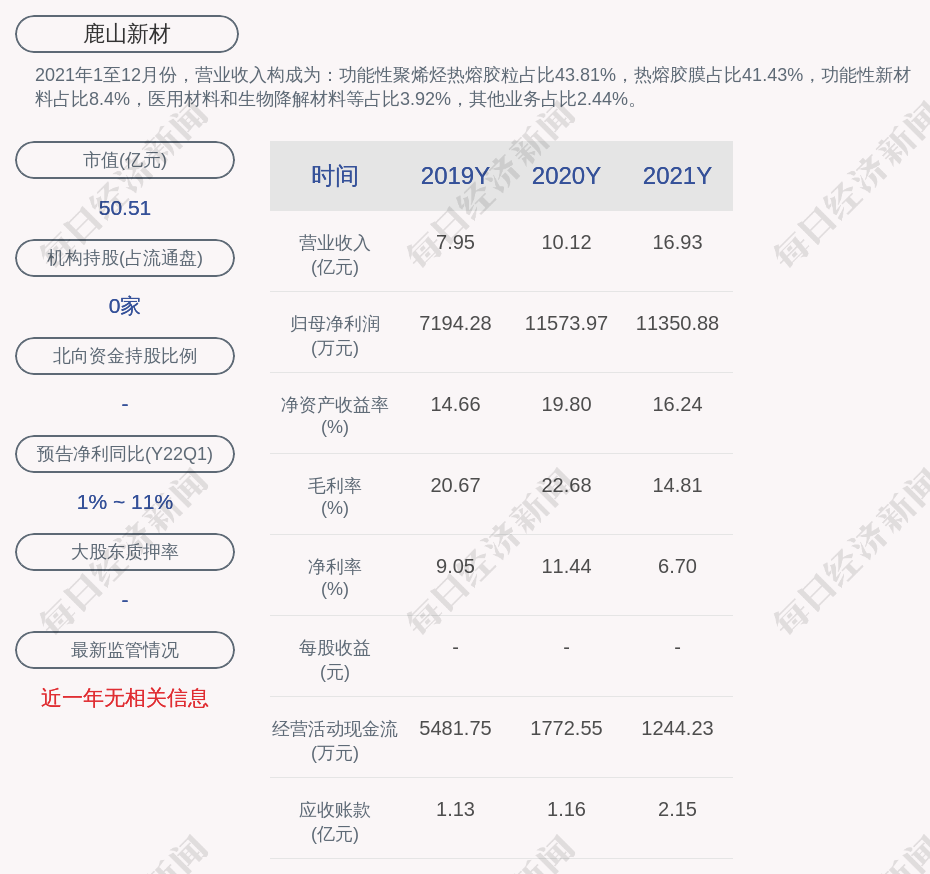Click the 最新监管情况 label pill
The image size is (930, 874).
pos(125,650)
